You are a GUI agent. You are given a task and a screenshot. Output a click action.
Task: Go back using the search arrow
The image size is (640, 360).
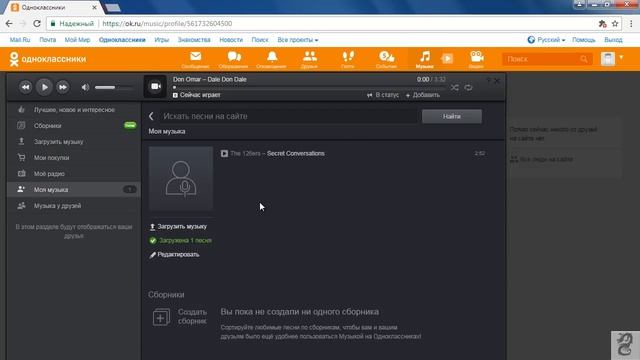click(151, 116)
